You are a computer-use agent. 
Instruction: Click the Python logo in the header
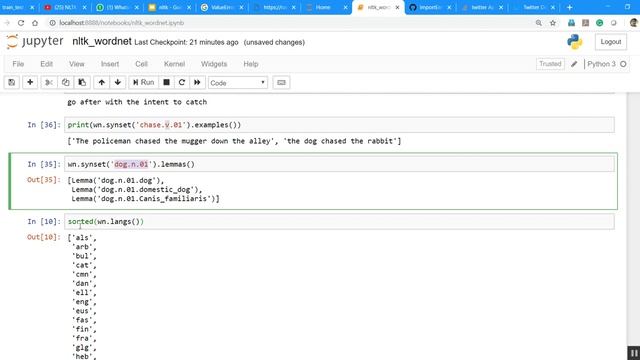(575, 42)
